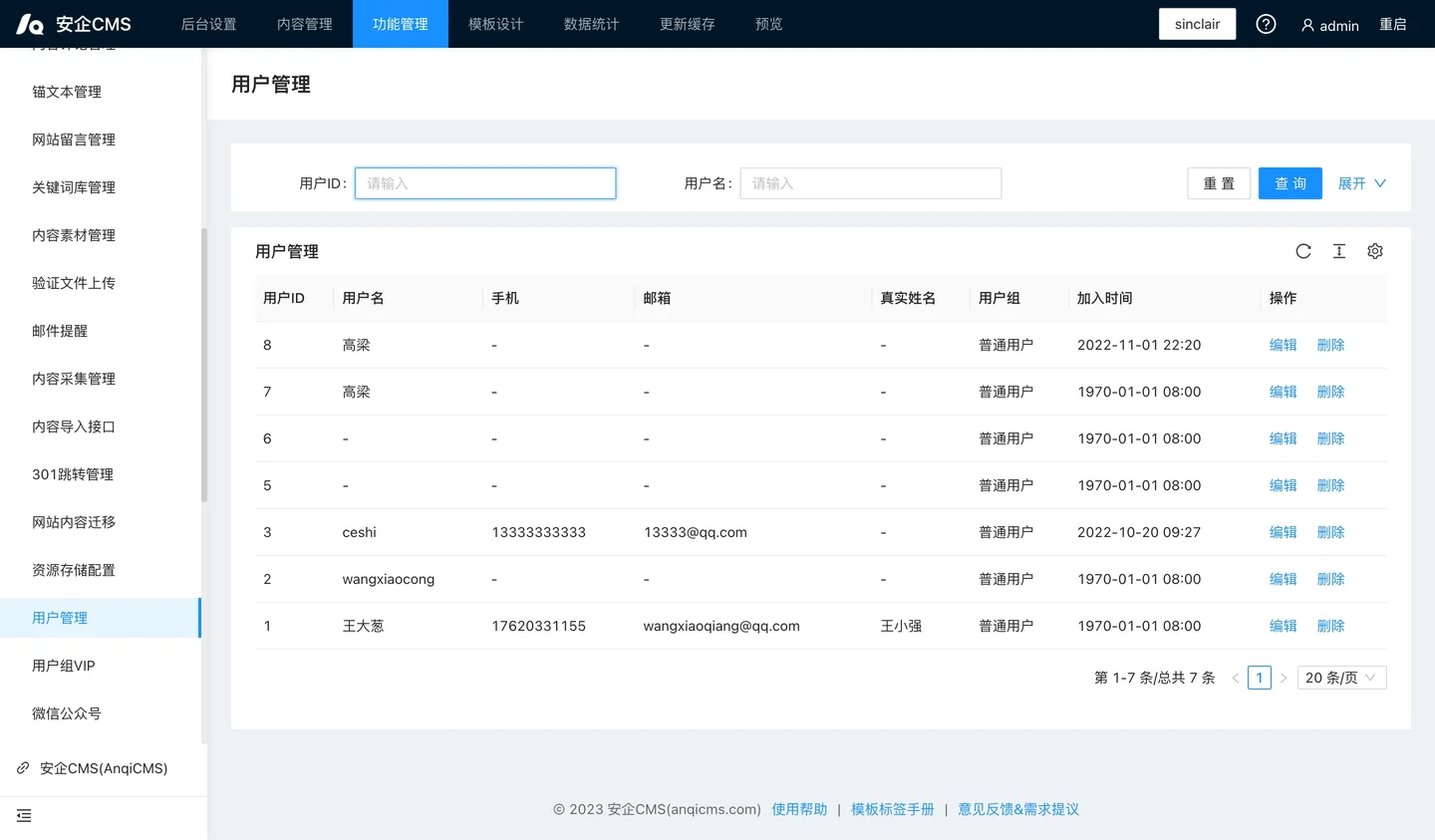Open the help question mark icon

(x=1266, y=24)
